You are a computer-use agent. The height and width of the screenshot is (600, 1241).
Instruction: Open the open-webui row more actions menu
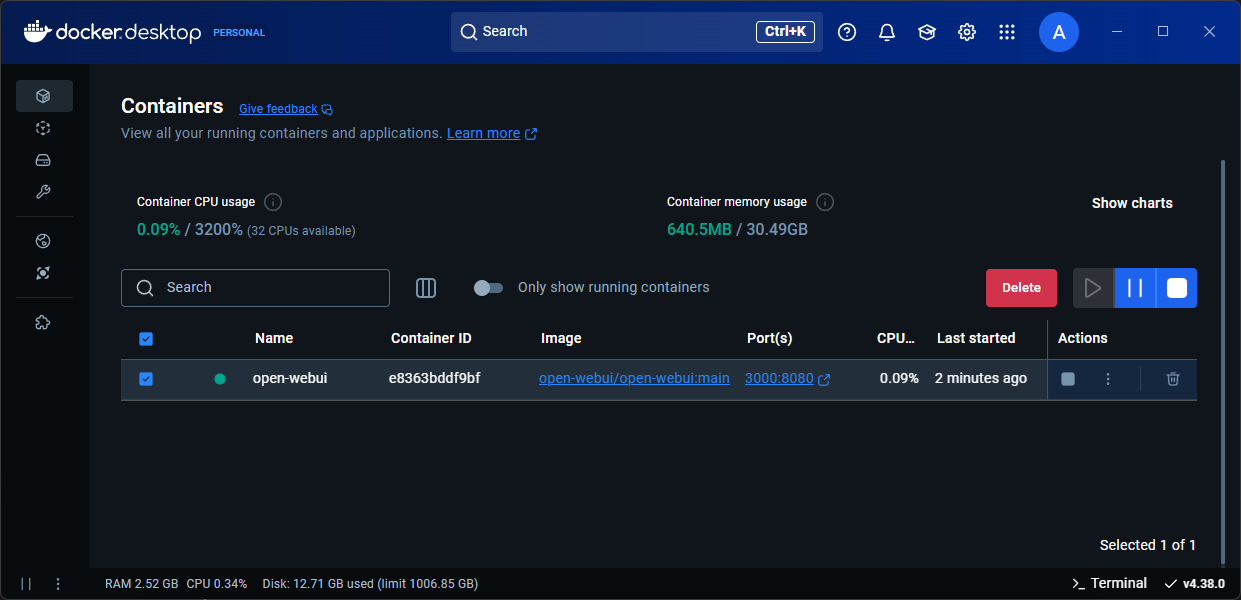(x=1107, y=379)
